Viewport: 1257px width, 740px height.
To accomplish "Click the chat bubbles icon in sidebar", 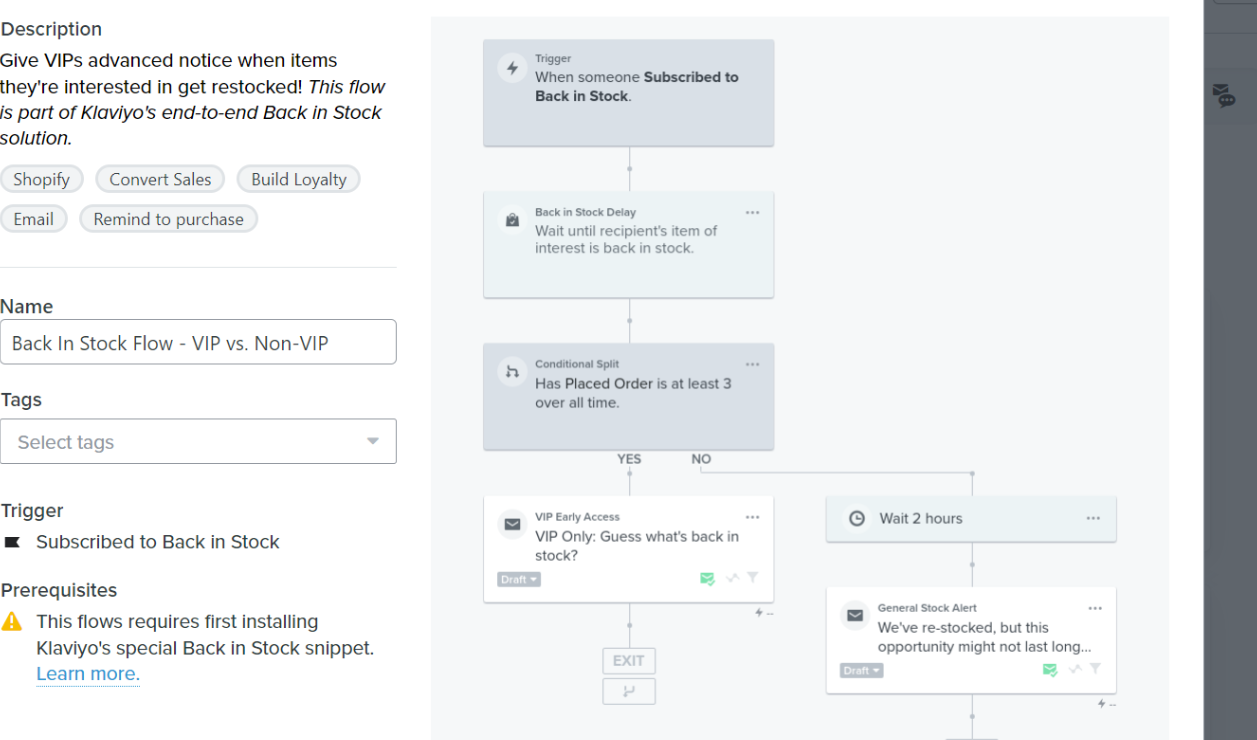I will [x=1224, y=96].
